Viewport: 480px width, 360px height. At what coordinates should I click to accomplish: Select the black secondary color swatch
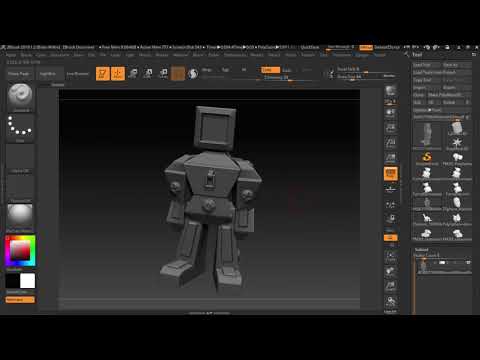click(x=12, y=281)
